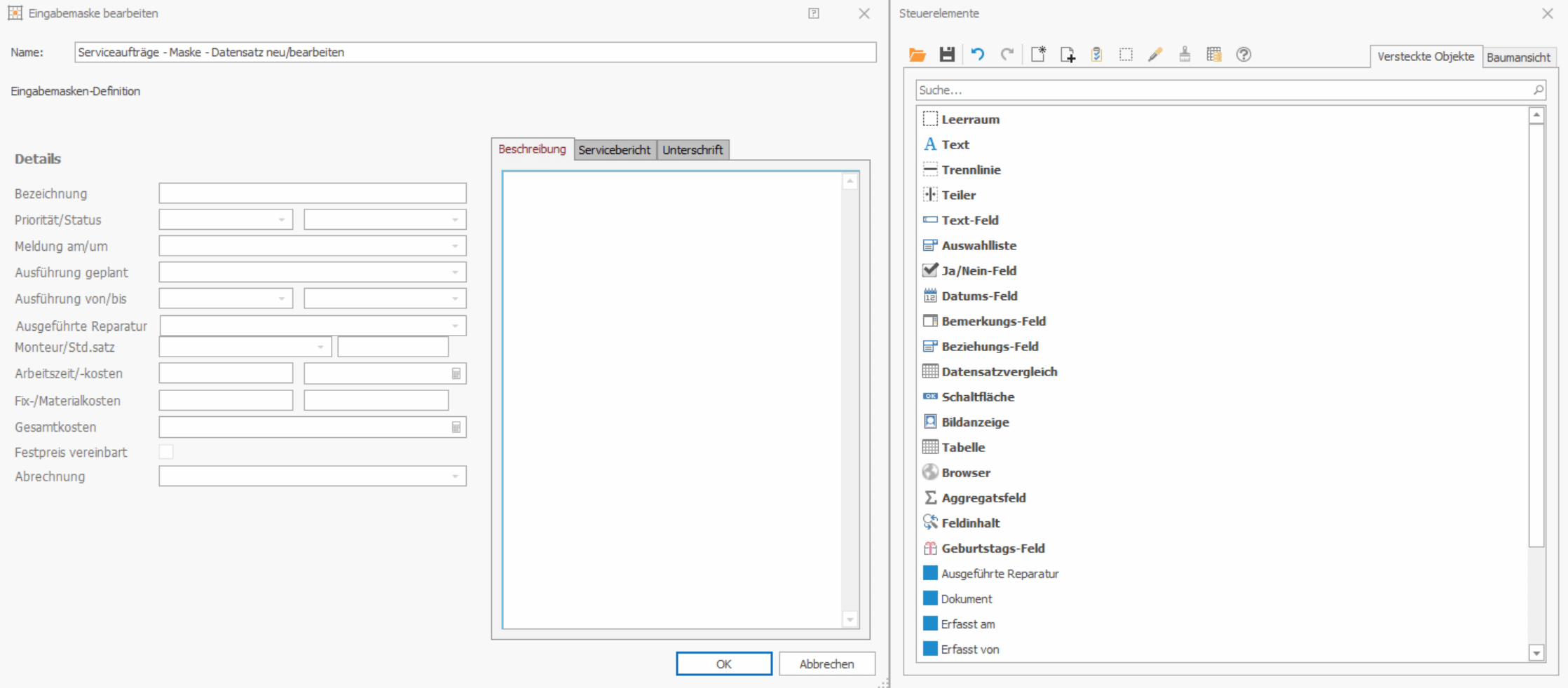Switch to the Unterschrift tab
The height and width of the screenshot is (688, 1568).
point(693,150)
